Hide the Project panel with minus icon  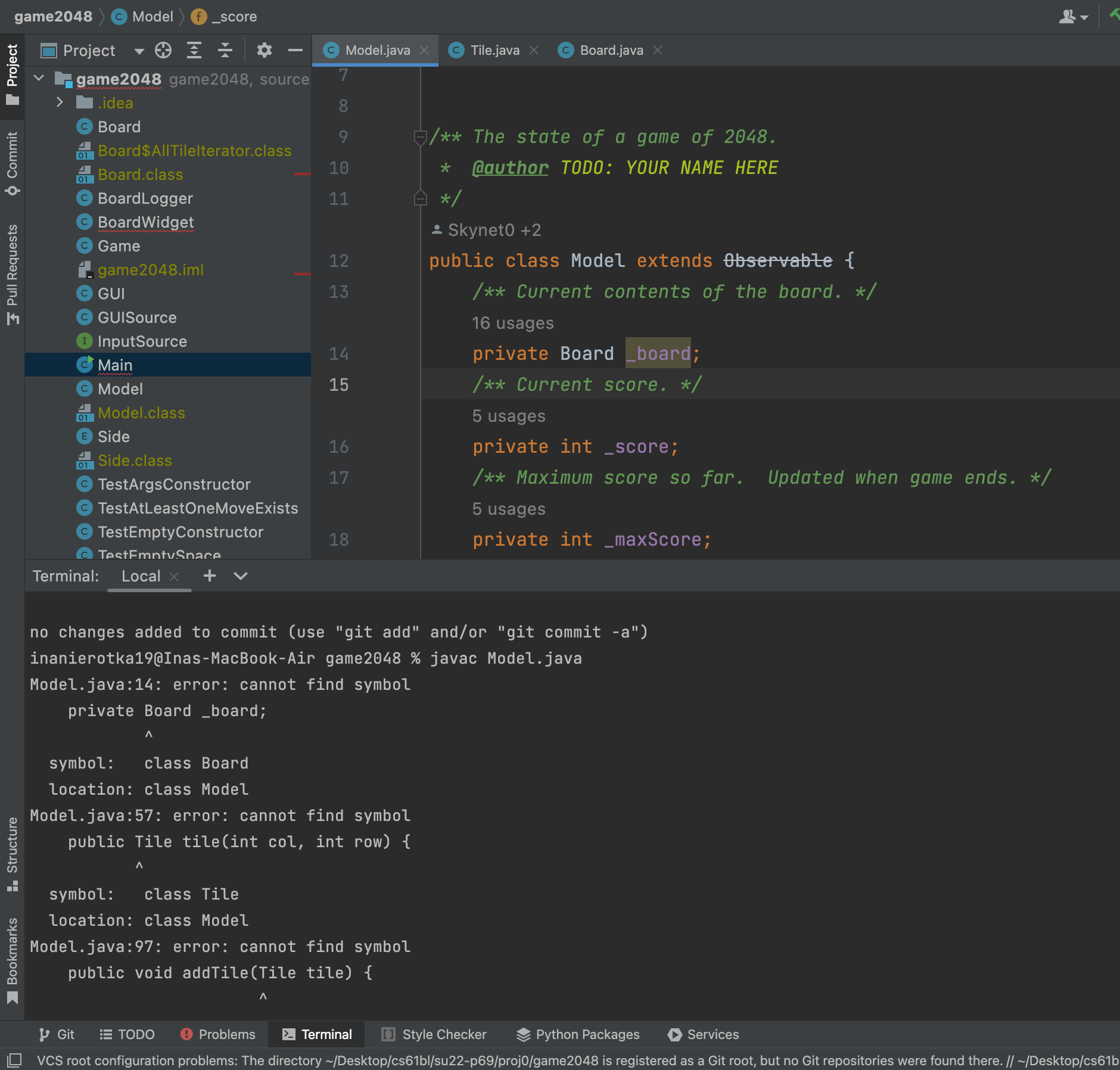[295, 51]
